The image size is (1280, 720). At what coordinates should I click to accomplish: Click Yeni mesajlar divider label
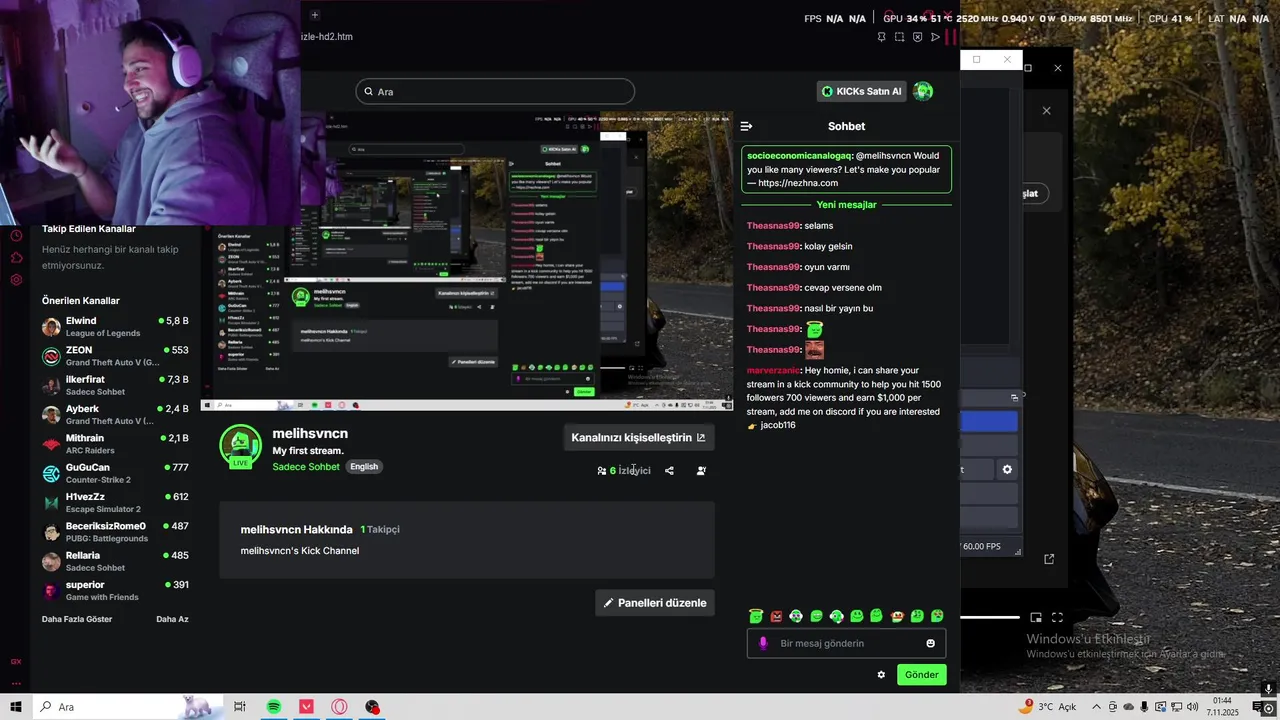(846, 205)
